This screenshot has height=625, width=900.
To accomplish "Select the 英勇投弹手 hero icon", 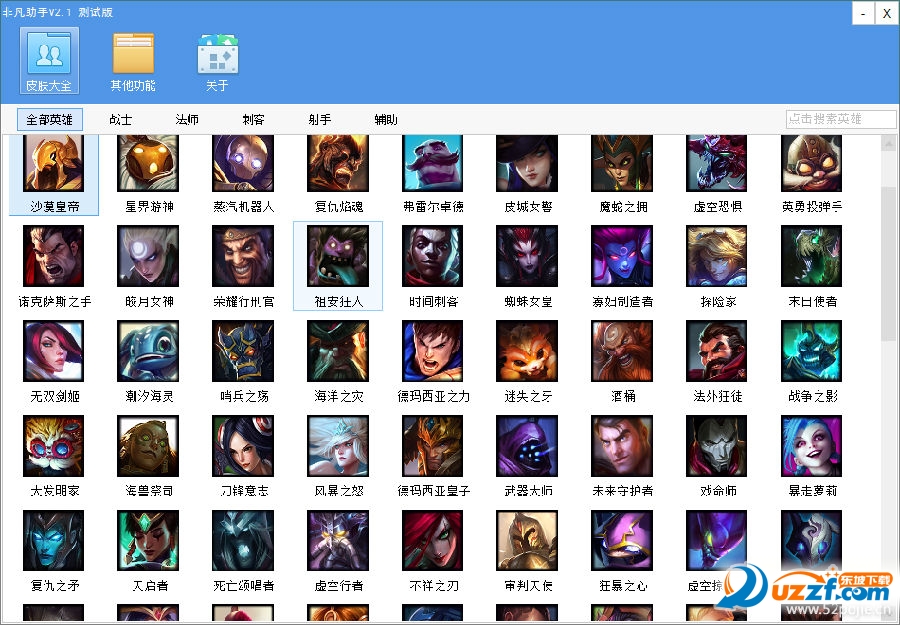I will pyautogui.click(x=812, y=163).
